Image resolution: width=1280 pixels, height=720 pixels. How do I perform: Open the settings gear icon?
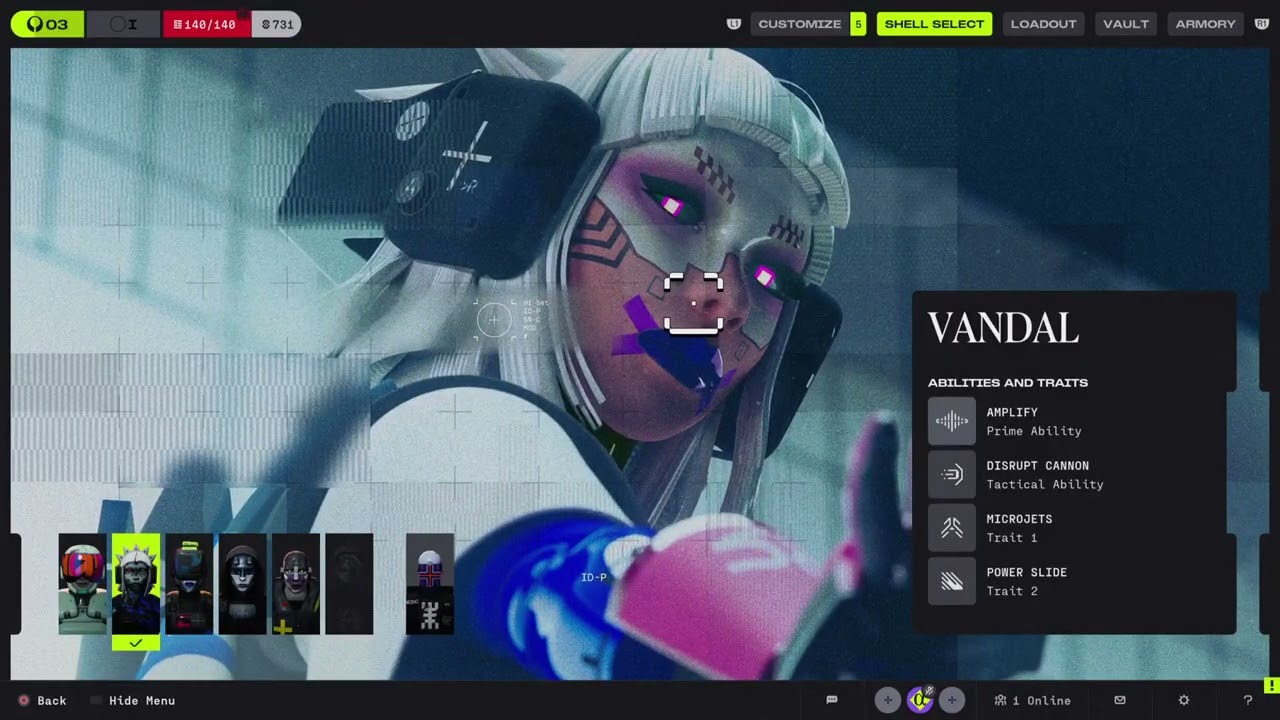(x=1184, y=700)
